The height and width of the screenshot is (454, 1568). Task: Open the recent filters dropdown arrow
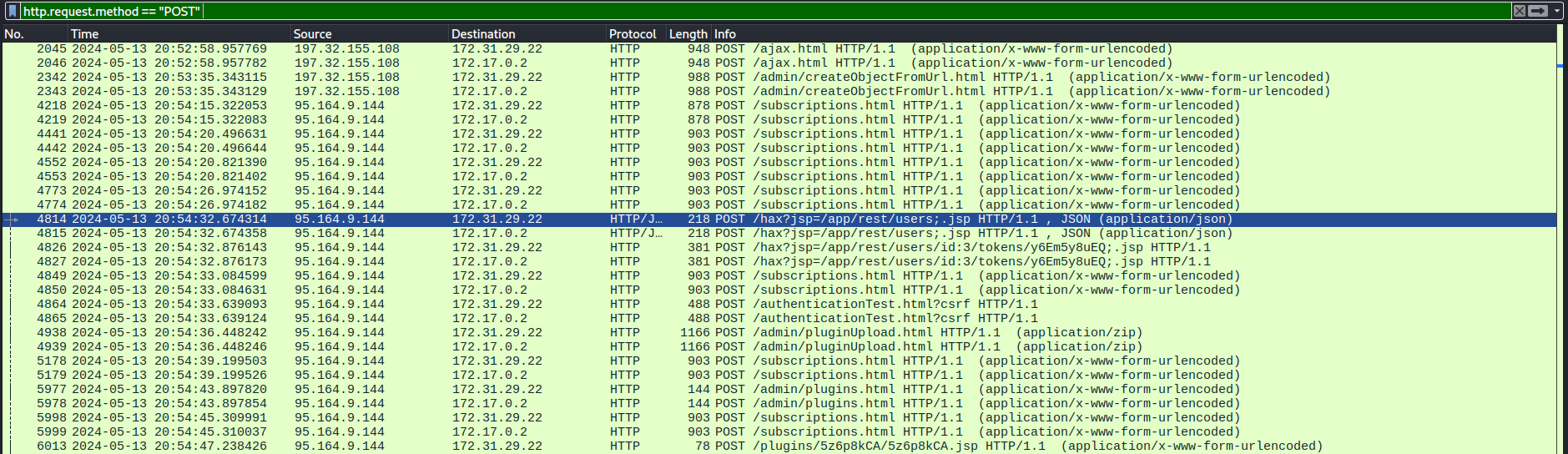1557,11
